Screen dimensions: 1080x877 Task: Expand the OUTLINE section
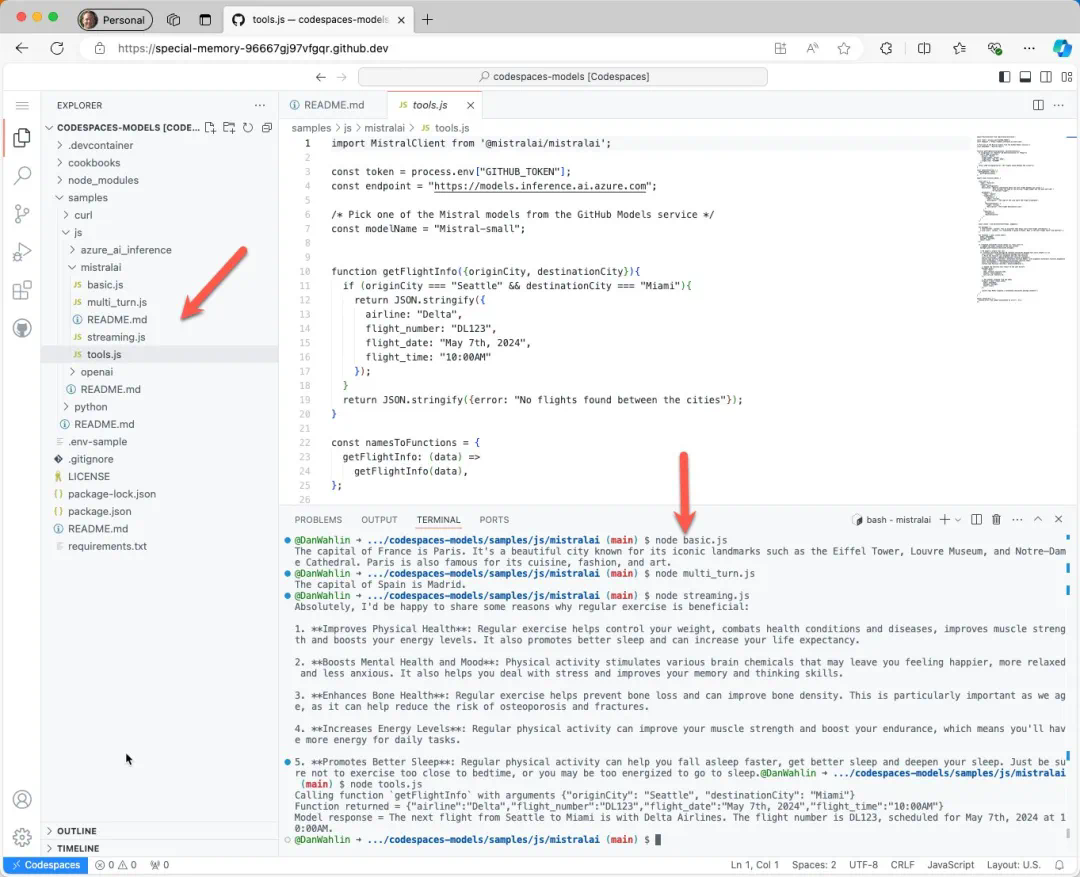pyautogui.click(x=77, y=831)
